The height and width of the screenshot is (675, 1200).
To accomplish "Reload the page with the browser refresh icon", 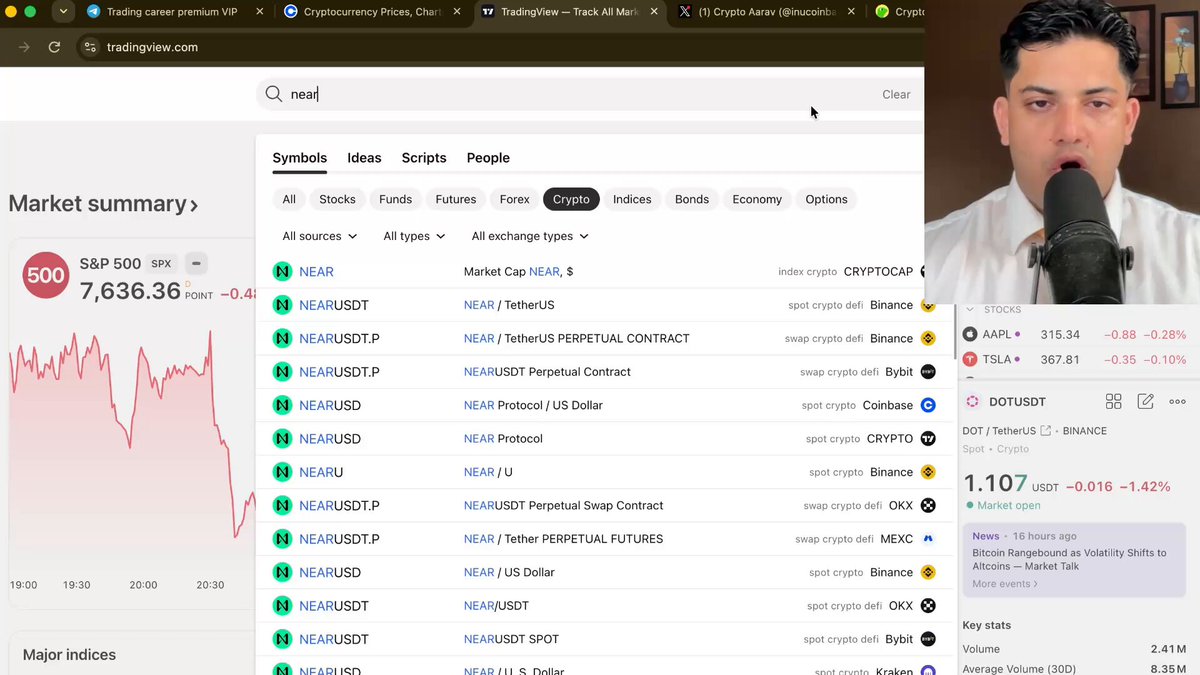I will tap(54, 47).
